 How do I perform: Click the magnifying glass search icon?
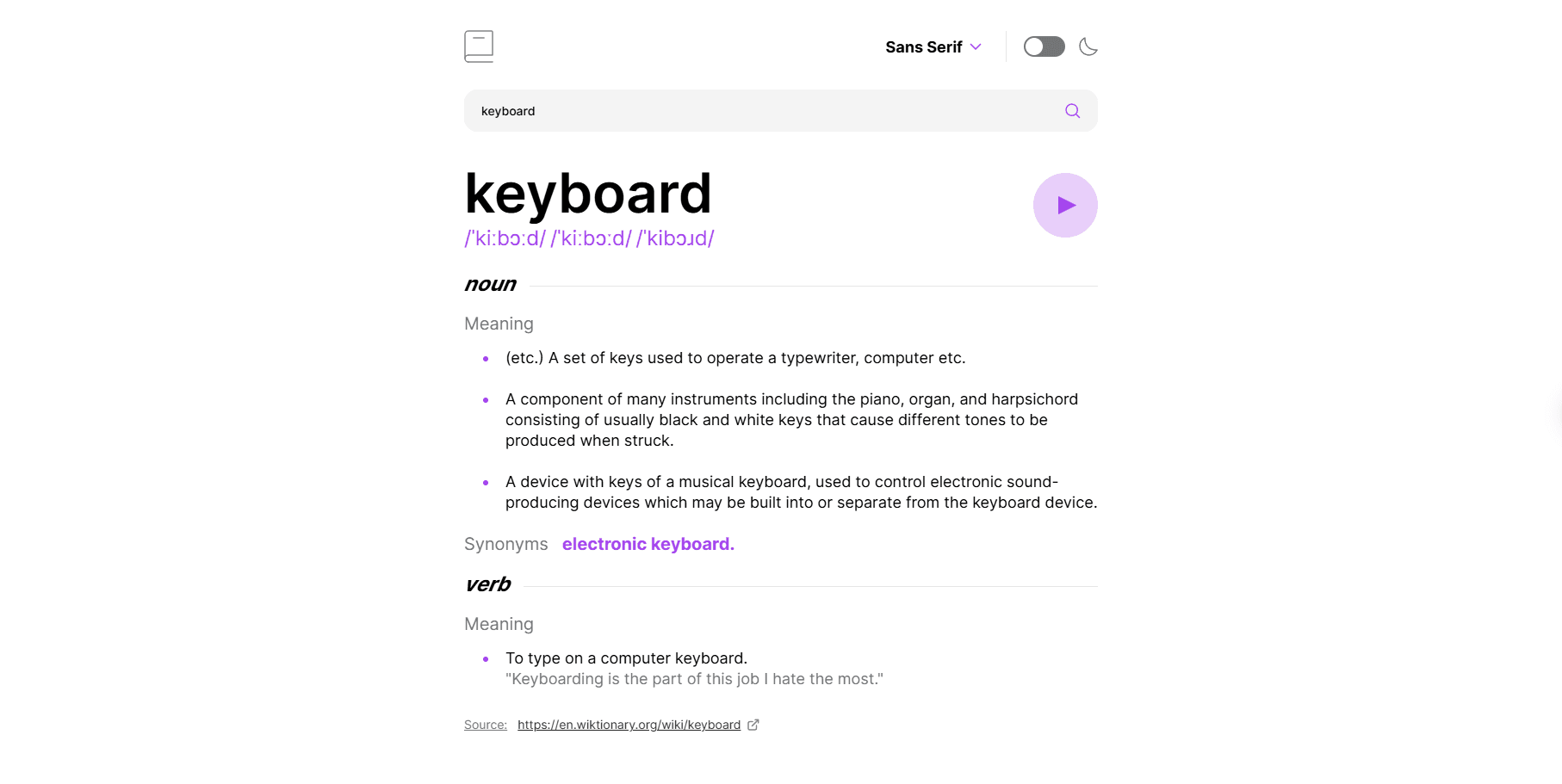pos(1072,111)
